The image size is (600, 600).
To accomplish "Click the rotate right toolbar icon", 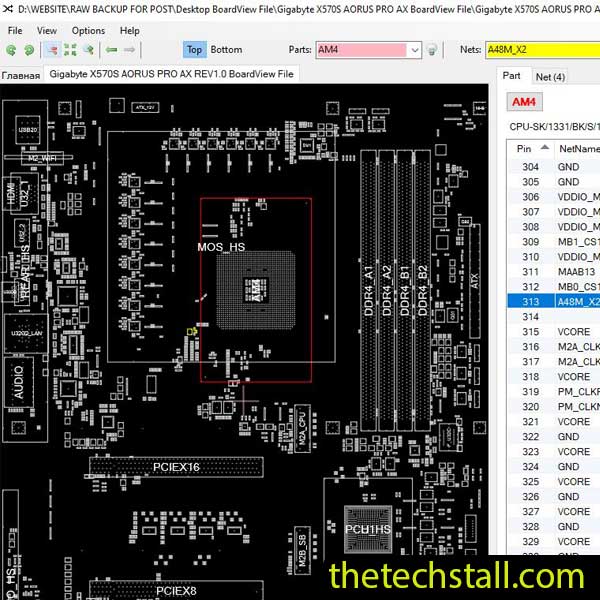I will pos(31,49).
